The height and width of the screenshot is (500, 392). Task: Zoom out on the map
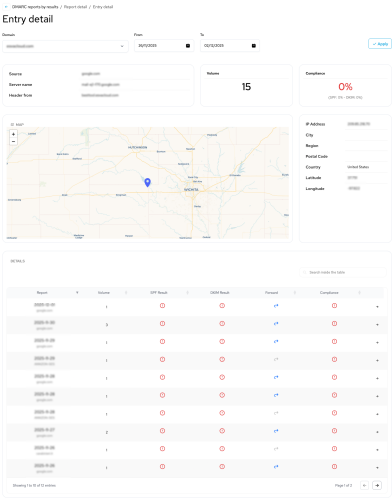(13, 141)
